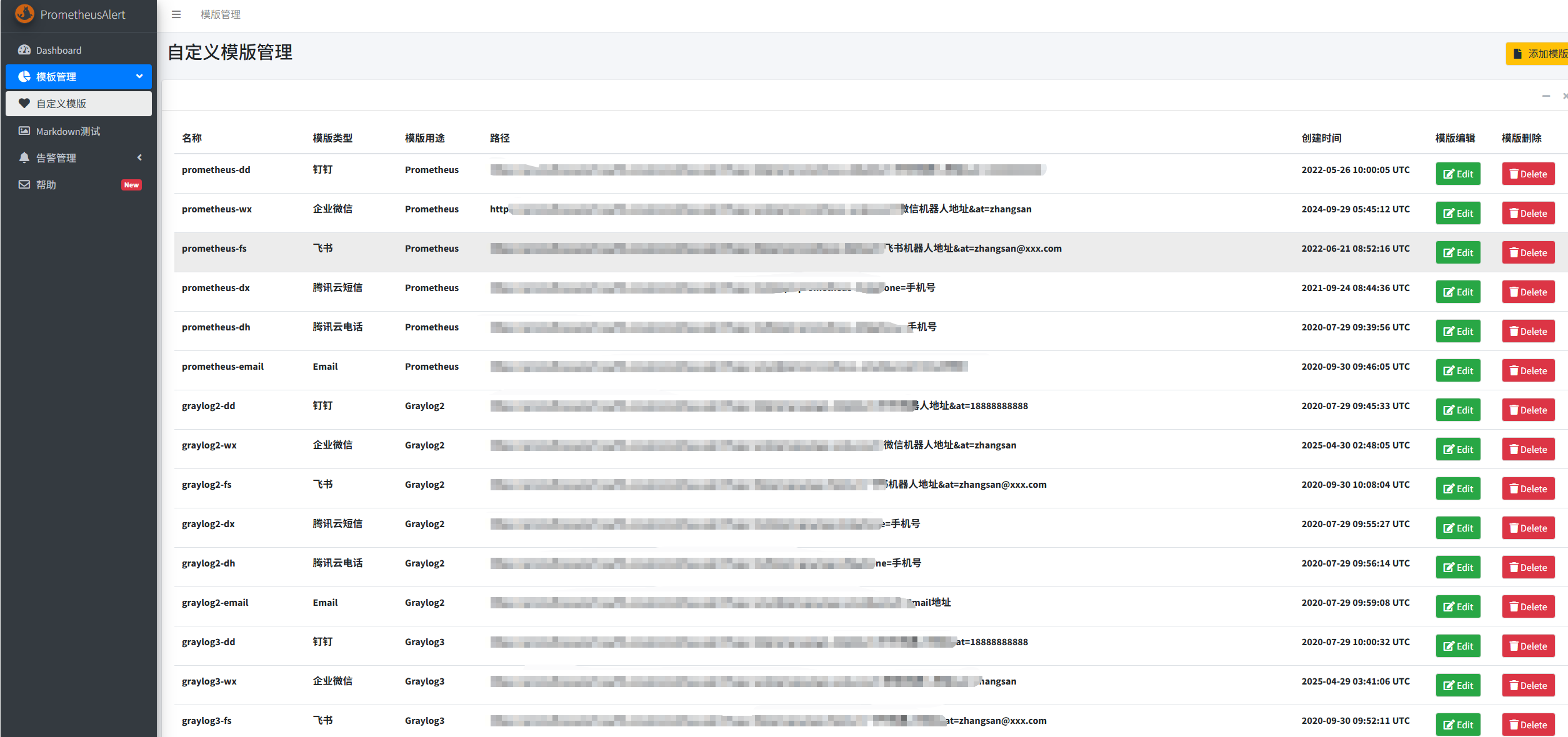Delete the prometheus-wx template

[1529, 214]
